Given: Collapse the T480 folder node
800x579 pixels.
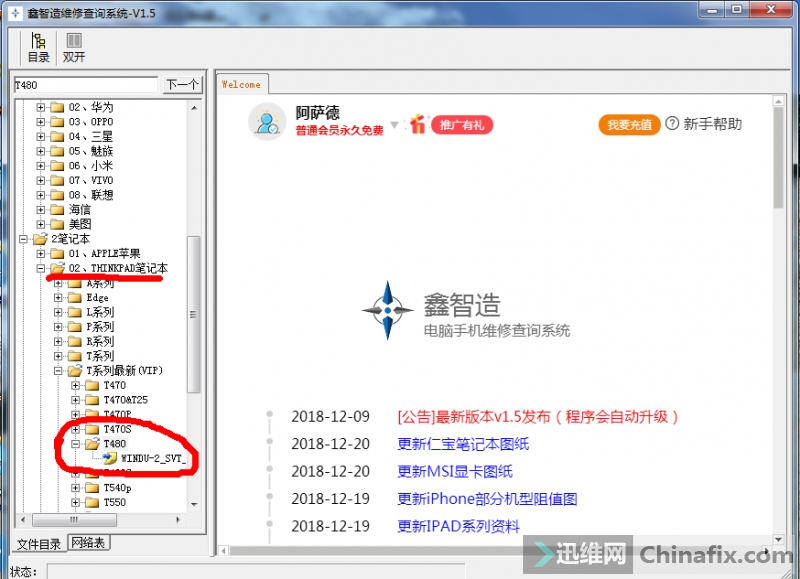Looking at the screenshot, I should click(76, 444).
